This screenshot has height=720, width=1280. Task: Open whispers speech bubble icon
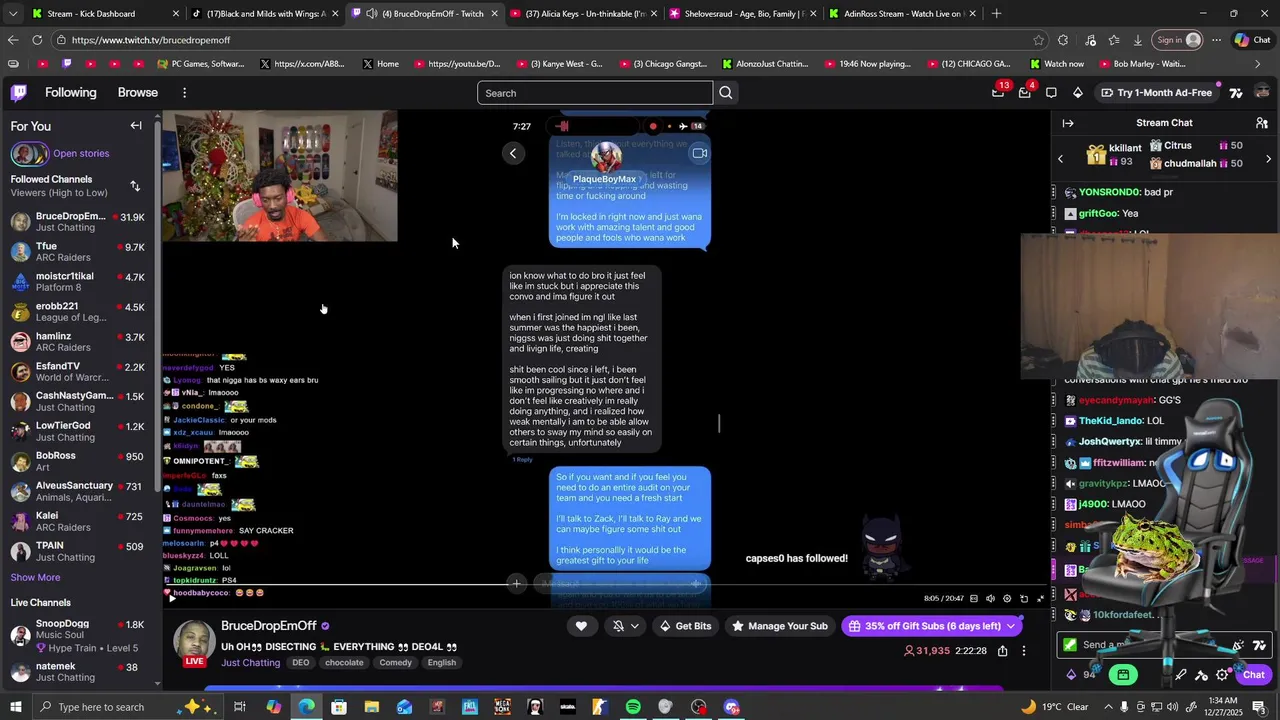click(x=1051, y=93)
